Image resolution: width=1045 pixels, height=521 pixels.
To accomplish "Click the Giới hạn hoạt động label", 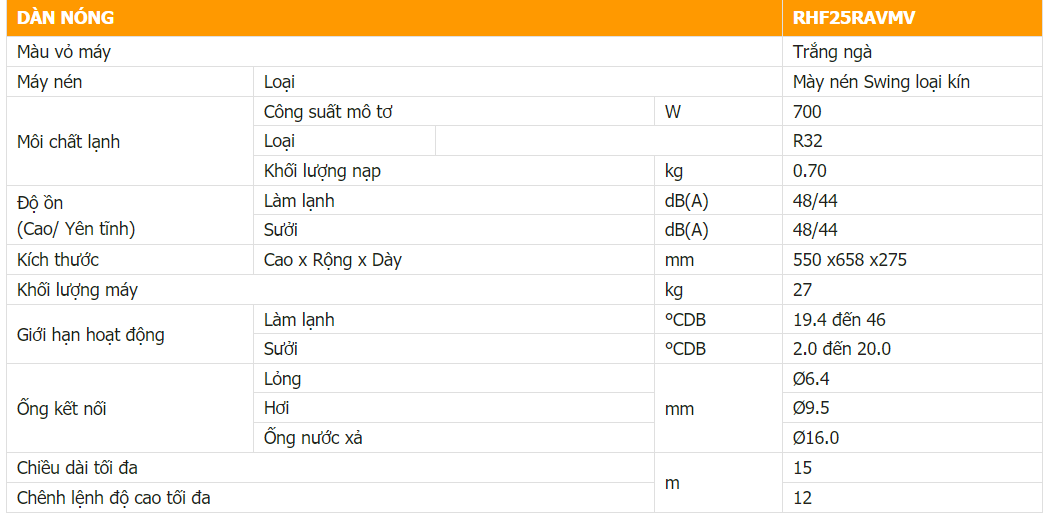I will click(x=91, y=334).
